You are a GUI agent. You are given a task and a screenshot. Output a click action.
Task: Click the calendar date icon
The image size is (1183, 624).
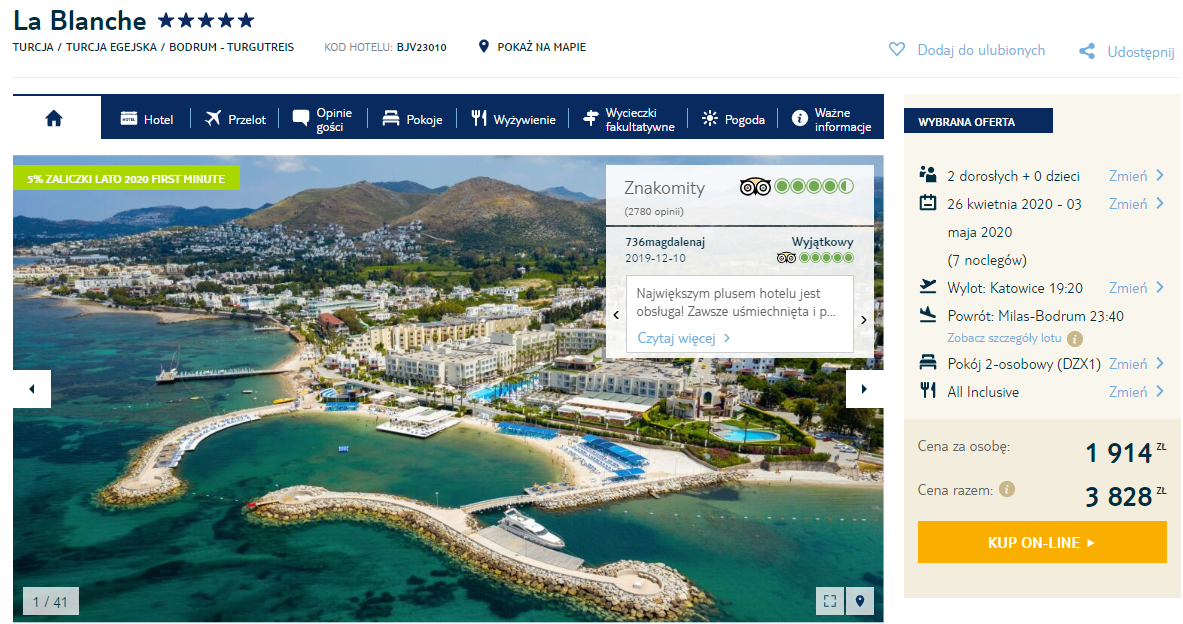(928, 202)
